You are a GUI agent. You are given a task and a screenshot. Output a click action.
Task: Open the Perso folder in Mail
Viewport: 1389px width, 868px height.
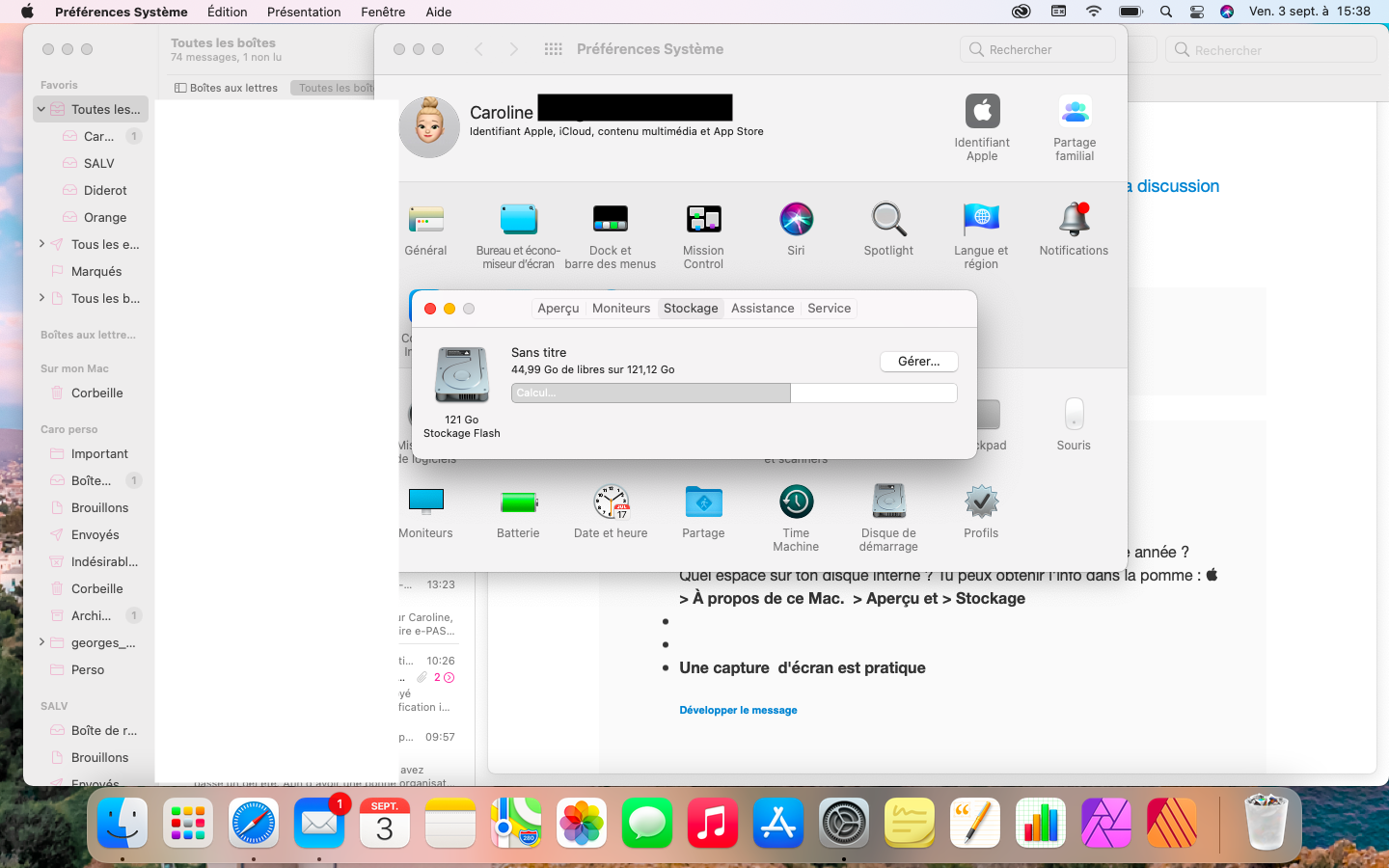click(x=90, y=669)
